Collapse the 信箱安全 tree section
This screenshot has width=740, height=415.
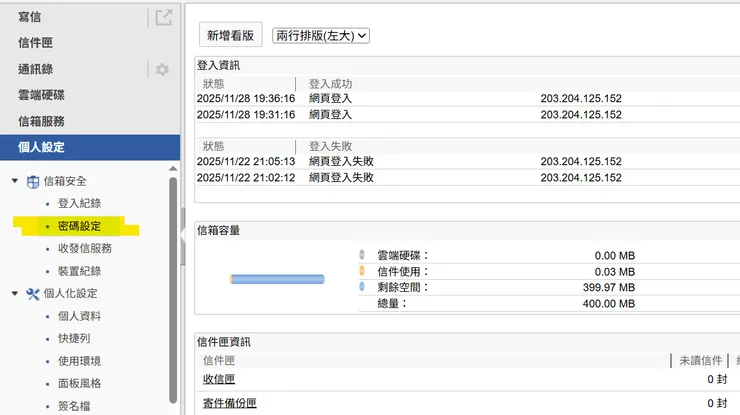15,181
